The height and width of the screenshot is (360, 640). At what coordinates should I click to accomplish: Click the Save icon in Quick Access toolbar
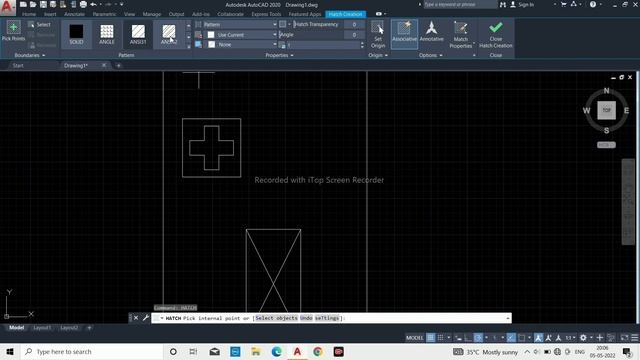pos(43,4)
